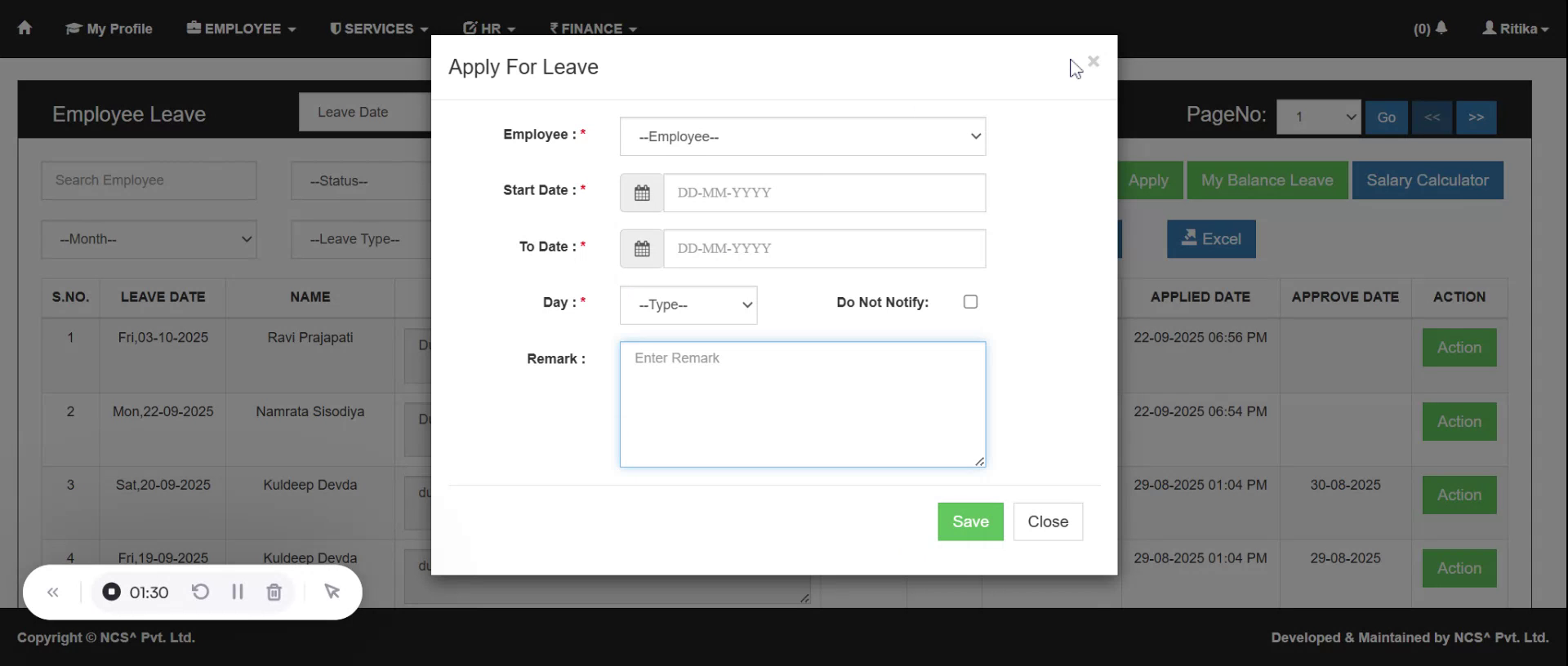Viewport: 1568px width, 666px height.
Task: Enable the Do Not Notify checkbox
Action: pyautogui.click(x=970, y=302)
